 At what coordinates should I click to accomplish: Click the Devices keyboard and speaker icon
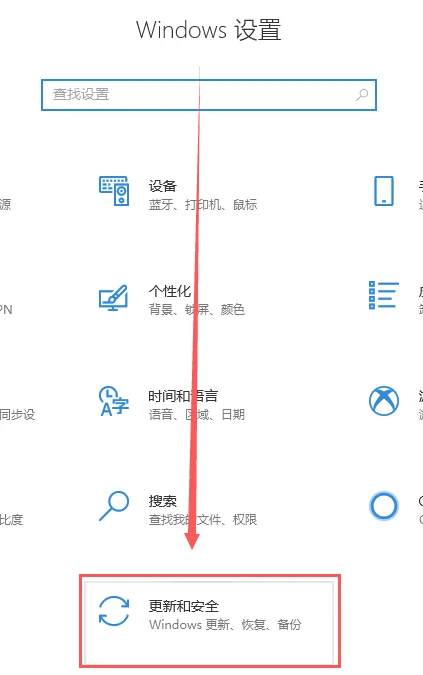point(114,191)
